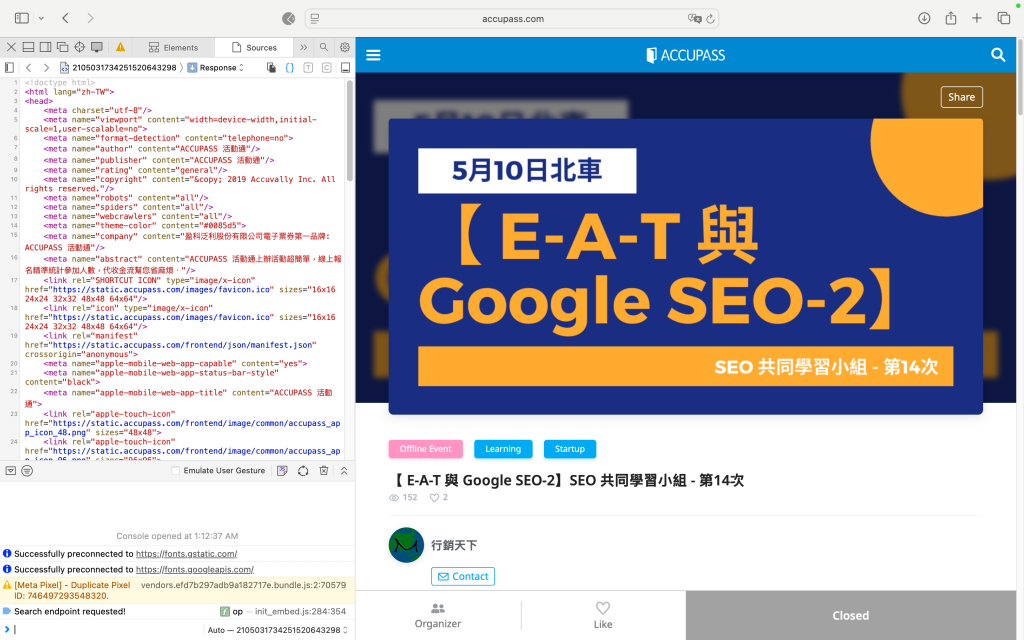The height and width of the screenshot is (640, 1024).
Task: Show more inspector tabs with double chevron
Action: 304,47
